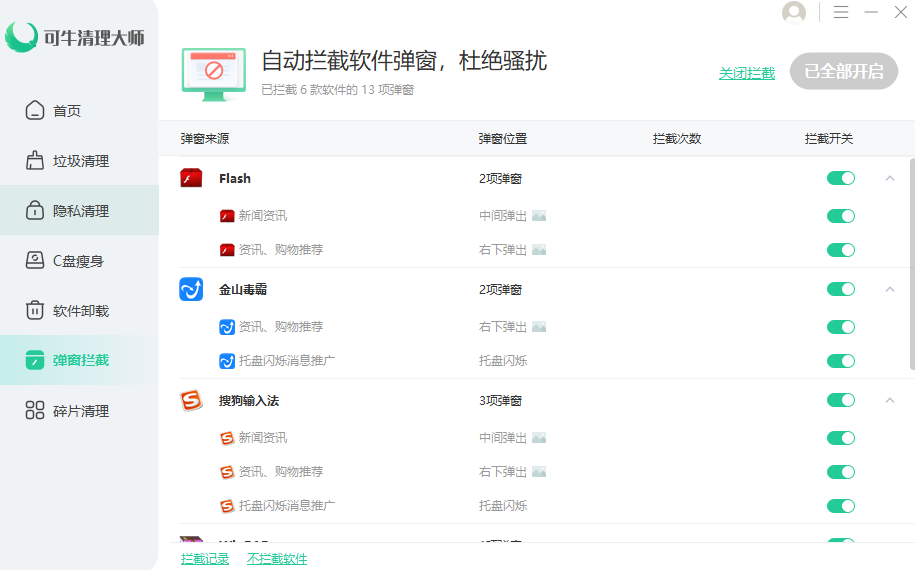Disable 金山毒霸 托盘闪烁消息推广 blocking
This screenshot has height=570, width=915.
coord(841,361)
